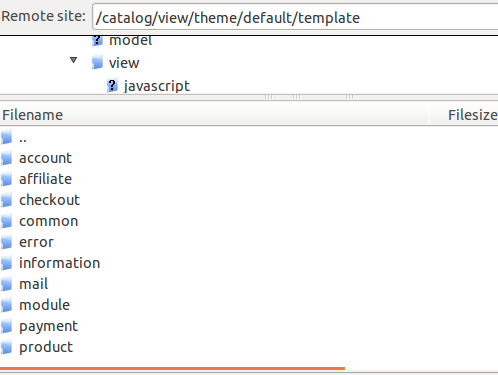
Task: Click the folder icon next to product
Action: [6, 347]
